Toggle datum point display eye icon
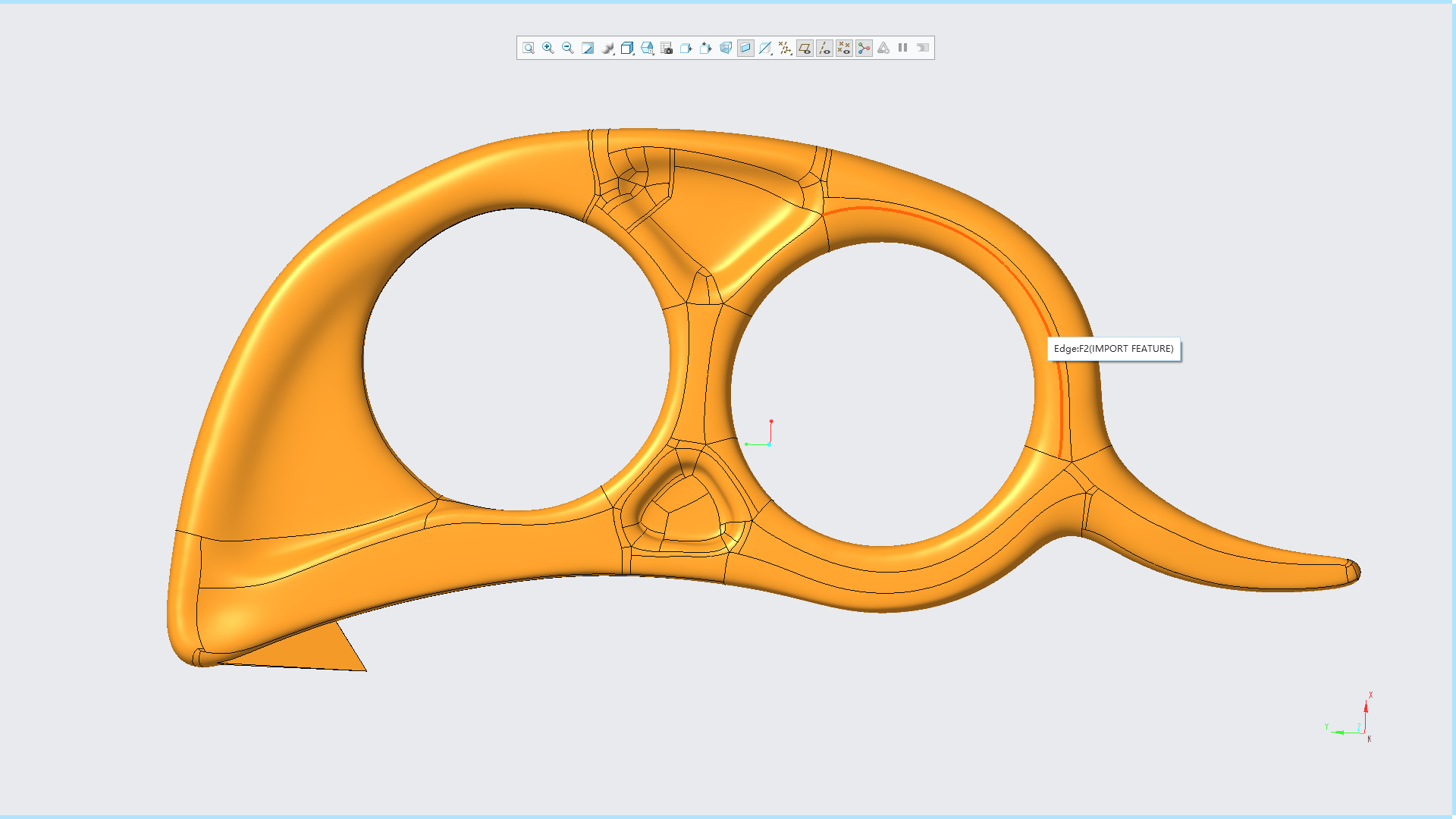The height and width of the screenshot is (819, 1456). pos(844,48)
